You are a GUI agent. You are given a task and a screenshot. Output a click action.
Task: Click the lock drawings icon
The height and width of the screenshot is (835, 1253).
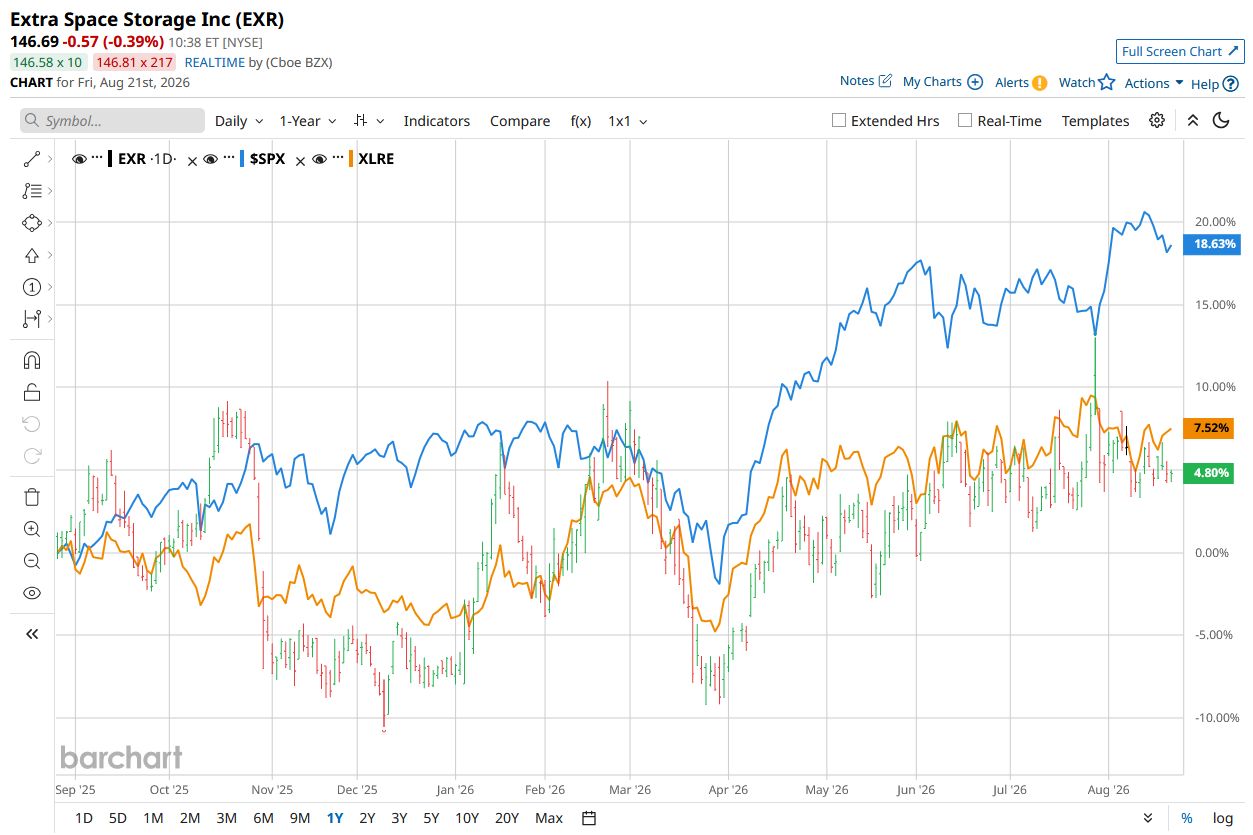(x=31, y=392)
